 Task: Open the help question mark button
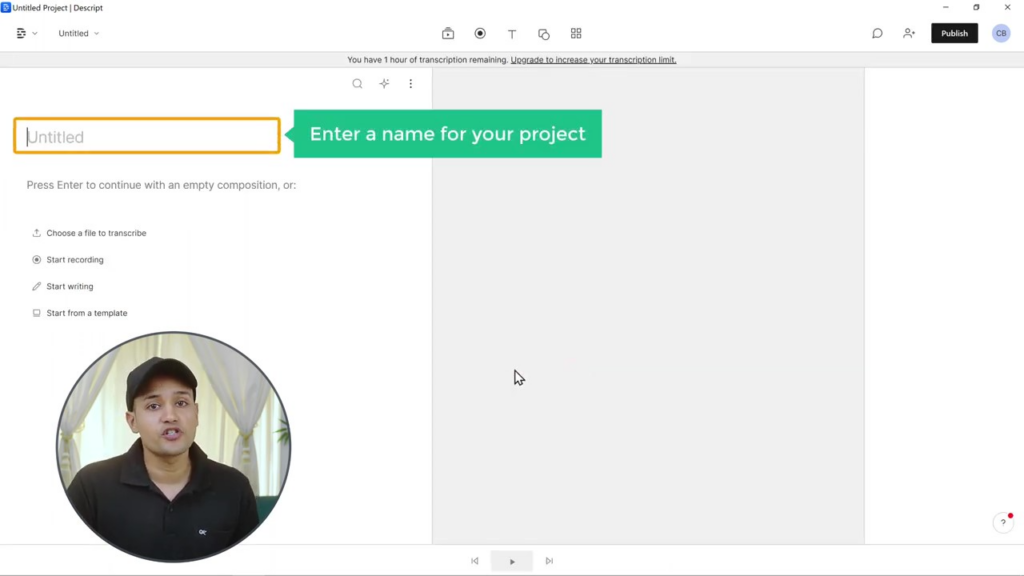click(x=1003, y=522)
